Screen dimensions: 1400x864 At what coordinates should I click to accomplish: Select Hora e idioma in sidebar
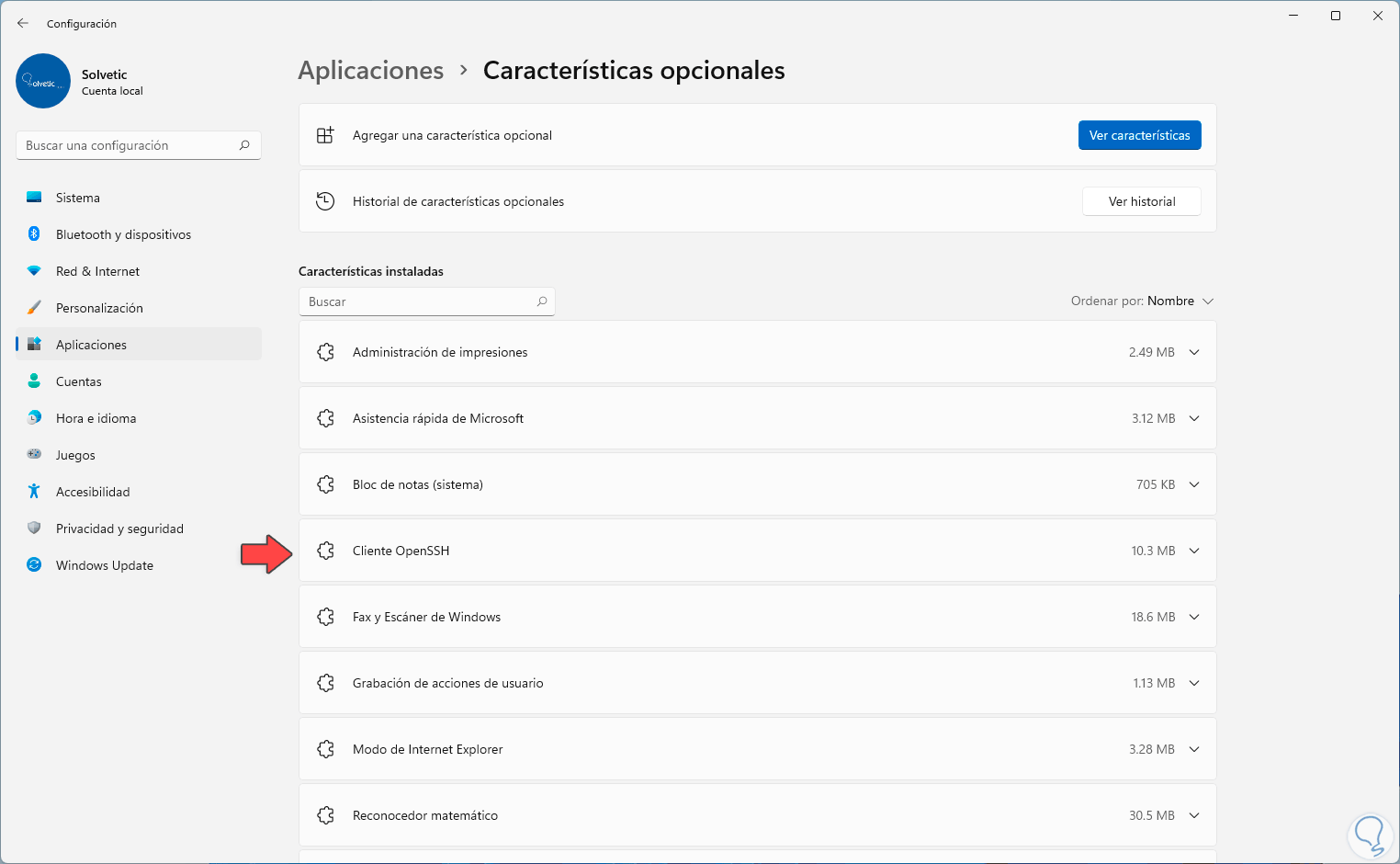pos(96,418)
